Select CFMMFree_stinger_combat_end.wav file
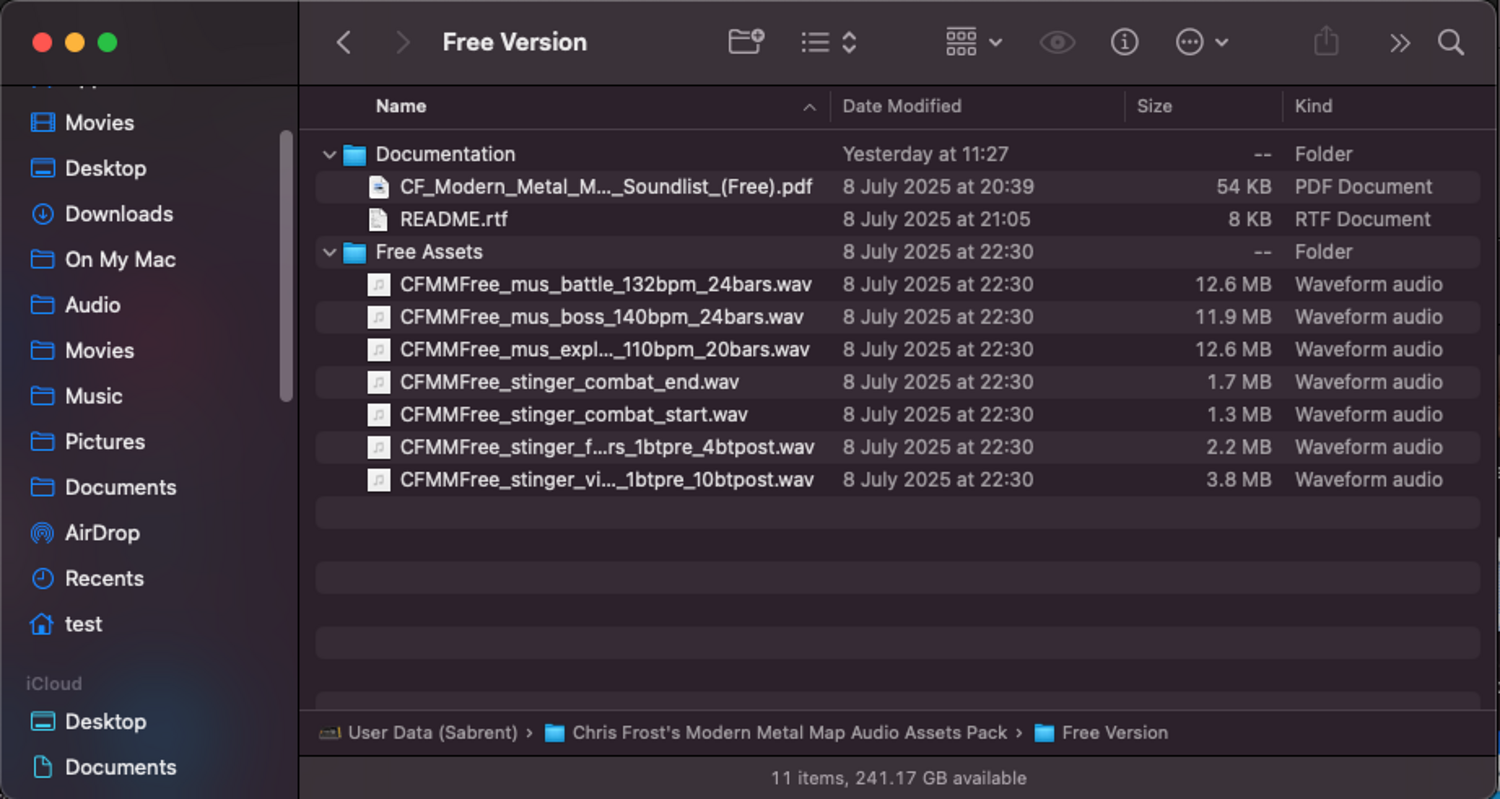The image size is (1500, 799). coord(569,382)
